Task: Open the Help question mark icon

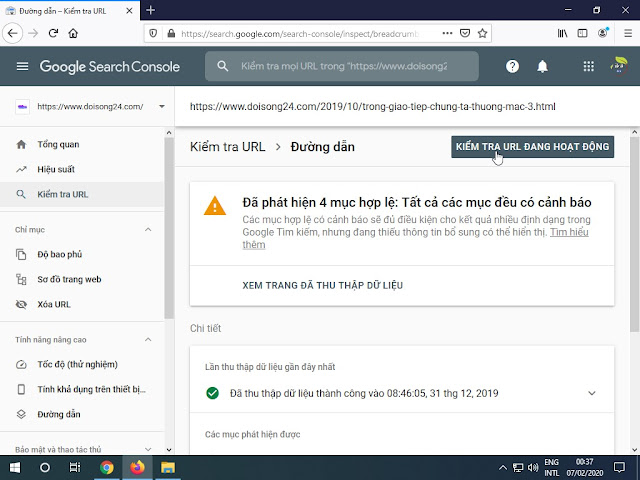Action: tap(512, 66)
